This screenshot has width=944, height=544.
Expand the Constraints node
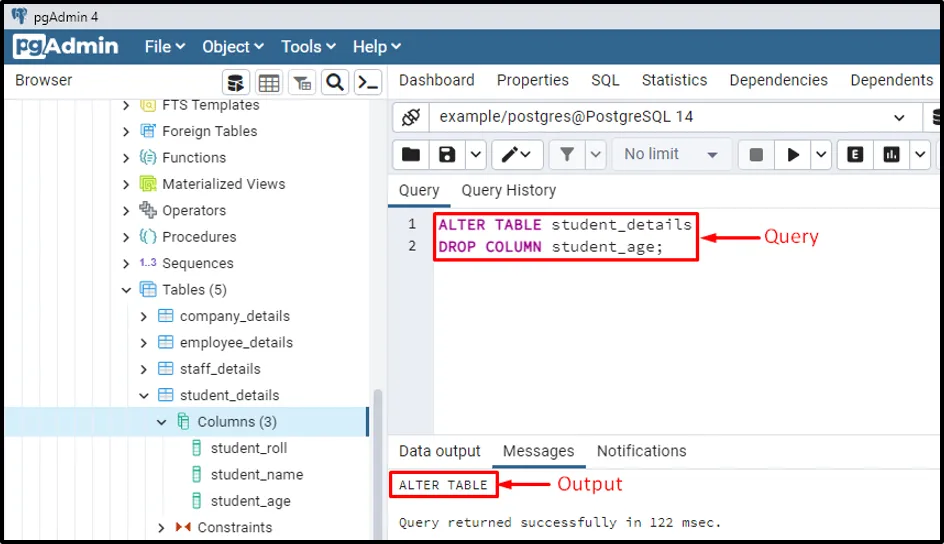pos(162,527)
